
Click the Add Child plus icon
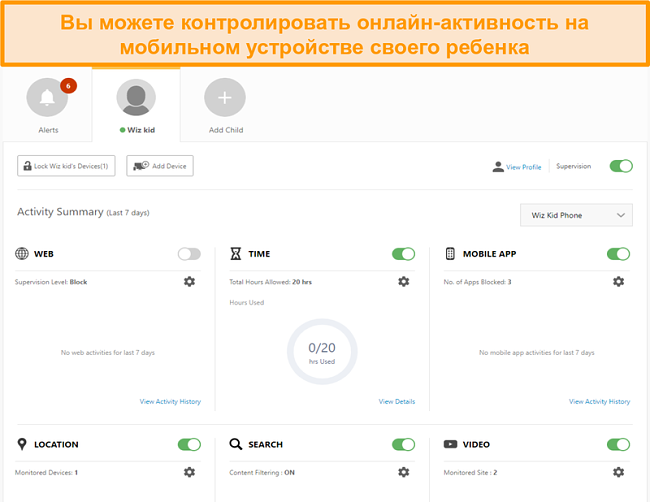tap(225, 97)
